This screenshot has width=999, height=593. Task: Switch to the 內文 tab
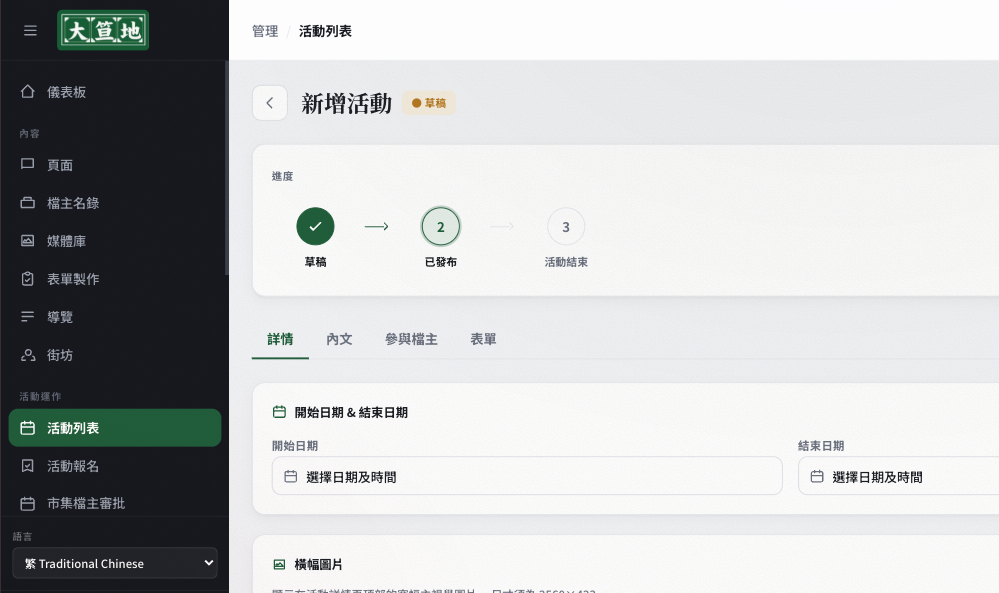pos(339,339)
